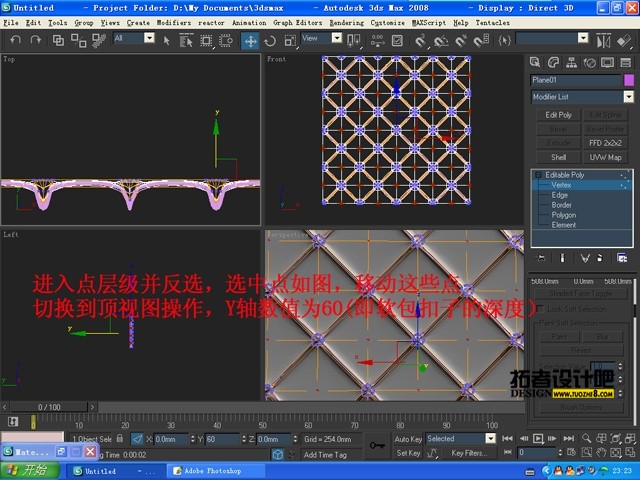This screenshot has height=480, width=640.
Task: Select the Select Object arrow tool
Action: [166, 40]
